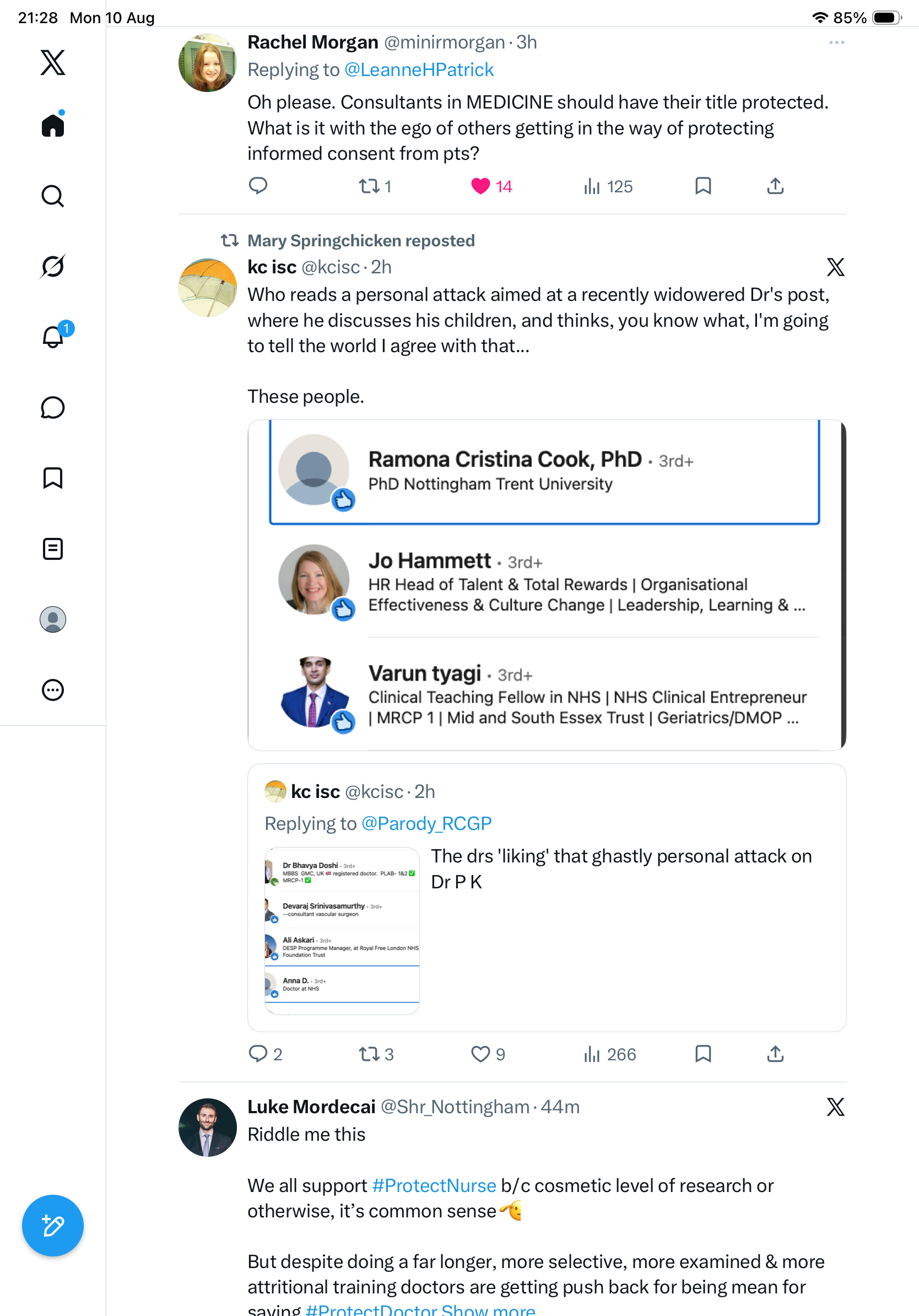Open the More options circle in sidebar

53,690
